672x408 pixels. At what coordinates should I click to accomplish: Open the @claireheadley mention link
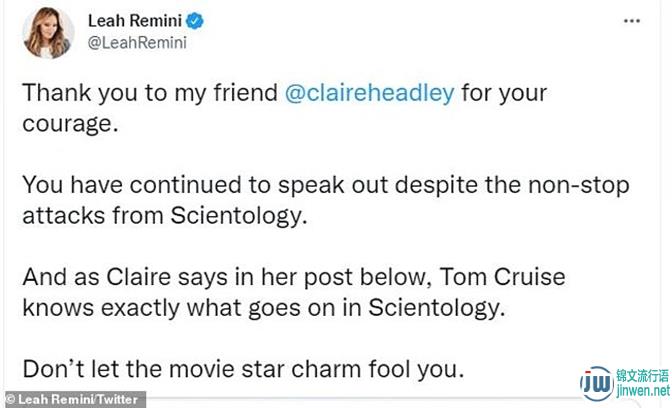(x=369, y=93)
